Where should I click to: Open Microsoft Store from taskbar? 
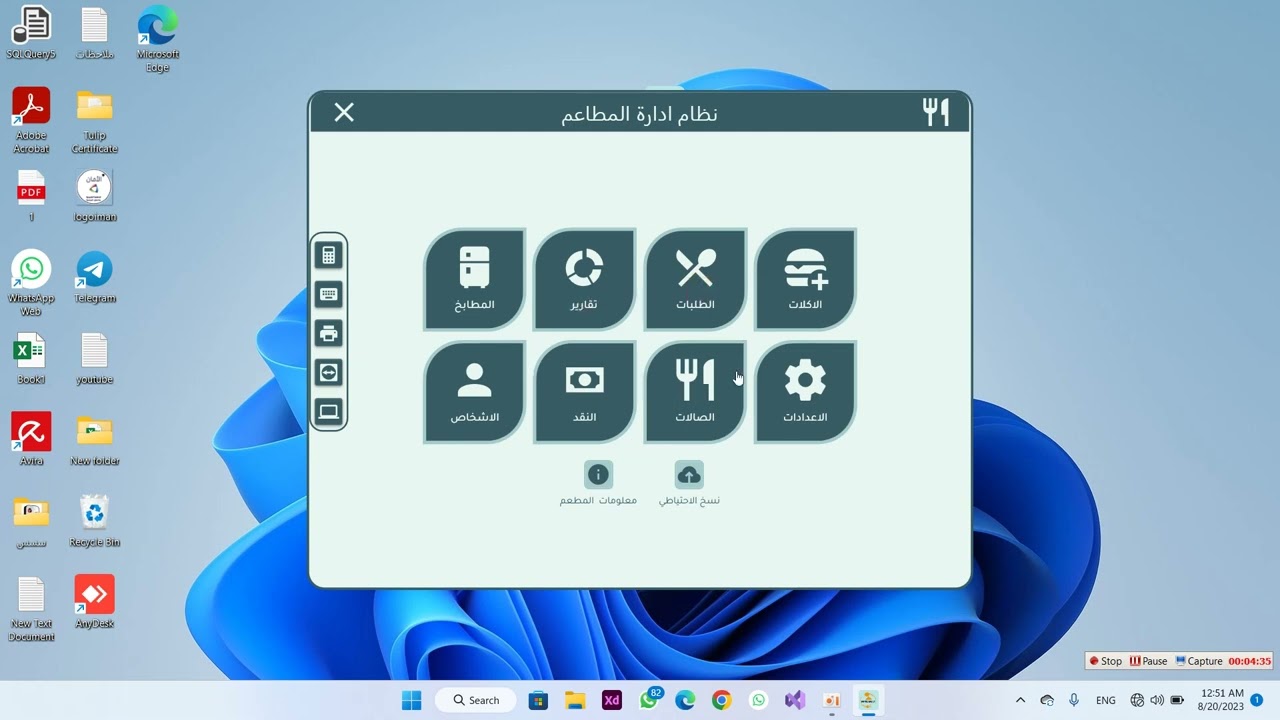click(x=538, y=700)
